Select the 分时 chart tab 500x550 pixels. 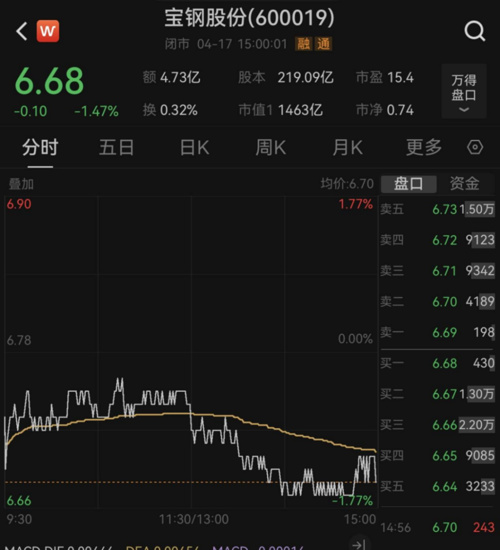[x=40, y=147]
